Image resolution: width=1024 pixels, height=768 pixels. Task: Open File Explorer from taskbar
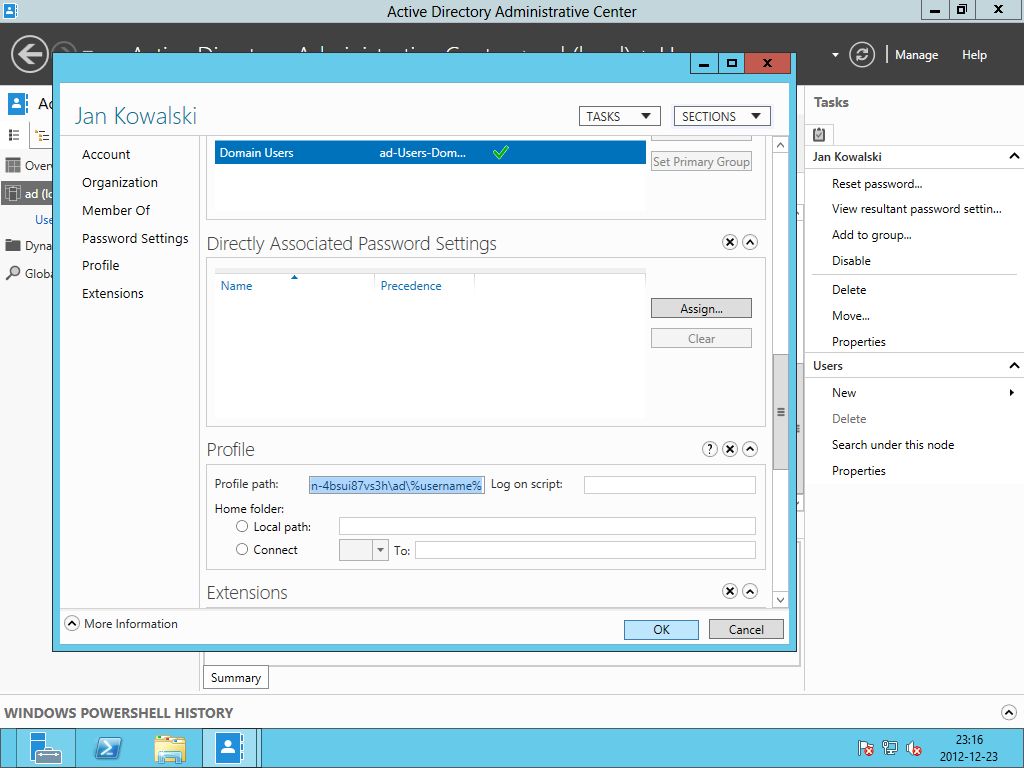tap(170, 748)
